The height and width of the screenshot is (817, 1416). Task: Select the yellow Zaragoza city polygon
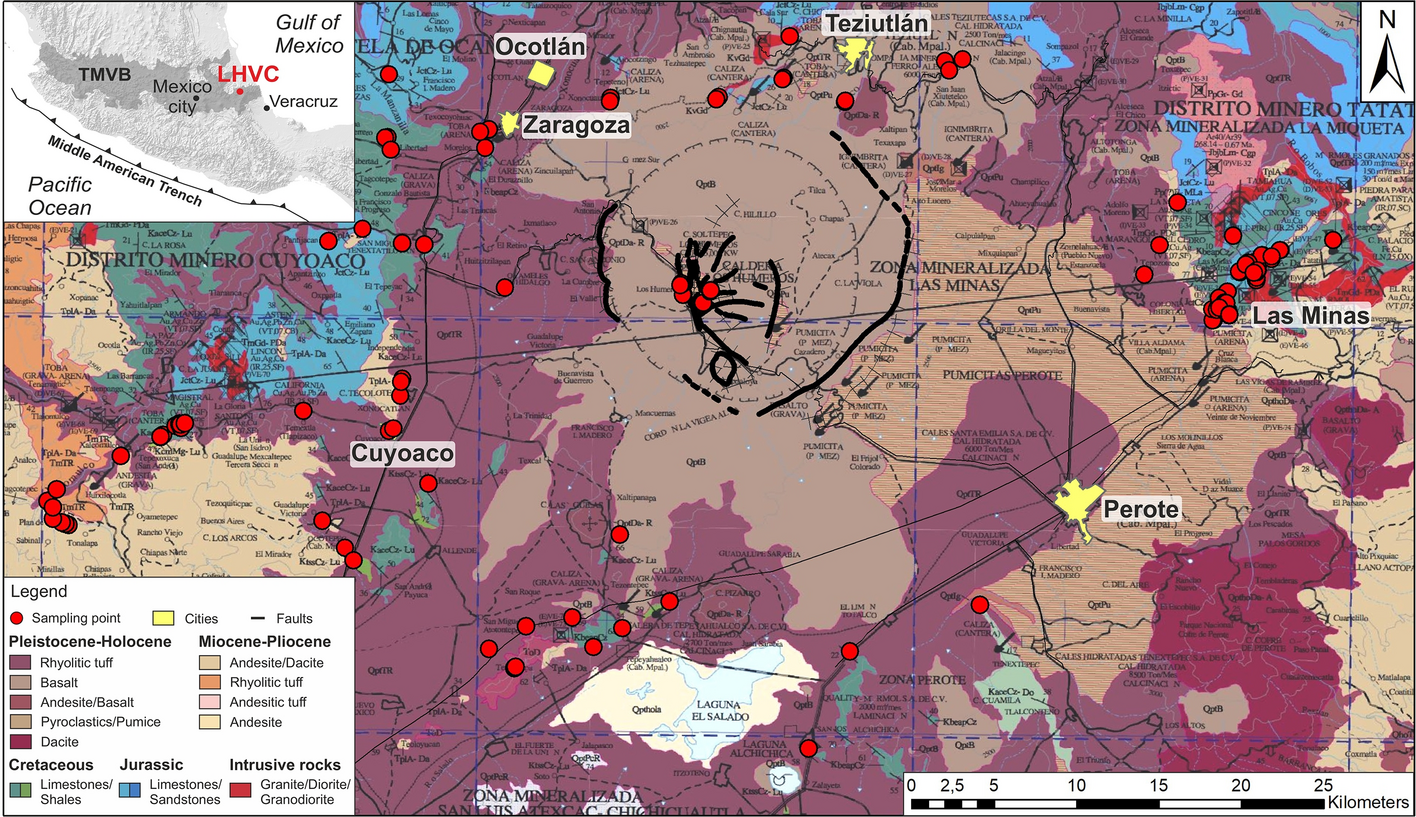tap(510, 124)
